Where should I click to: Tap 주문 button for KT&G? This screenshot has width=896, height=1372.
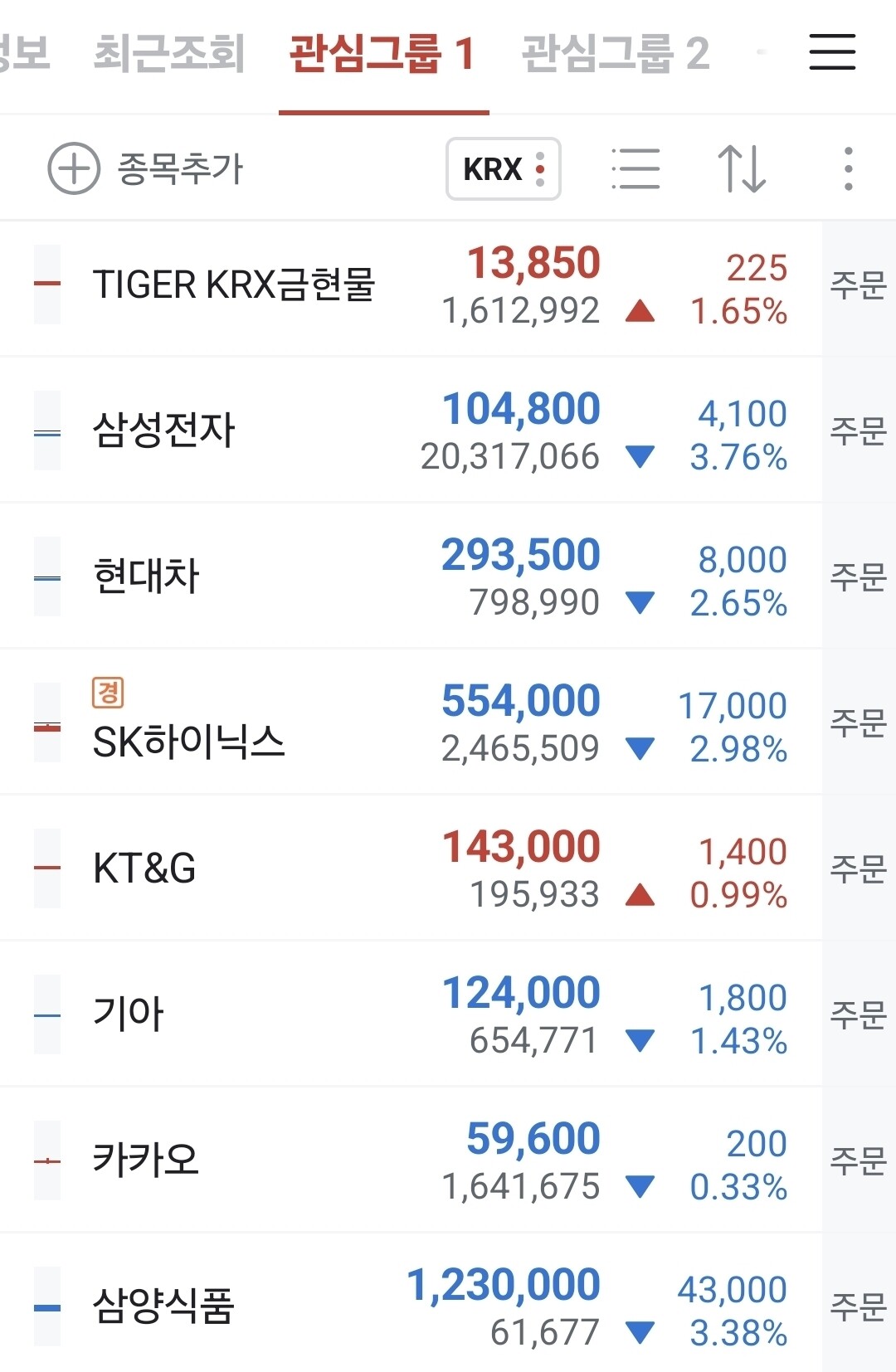pyautogui.click(x=859, y=868)
